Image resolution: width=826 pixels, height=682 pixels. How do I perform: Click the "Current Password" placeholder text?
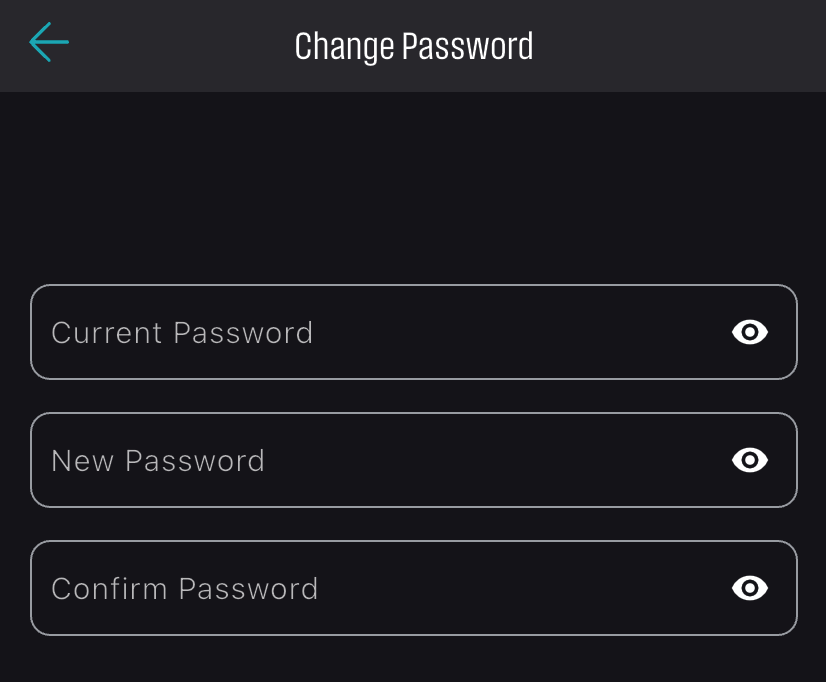pyautogui.click(x=182, y=333)
